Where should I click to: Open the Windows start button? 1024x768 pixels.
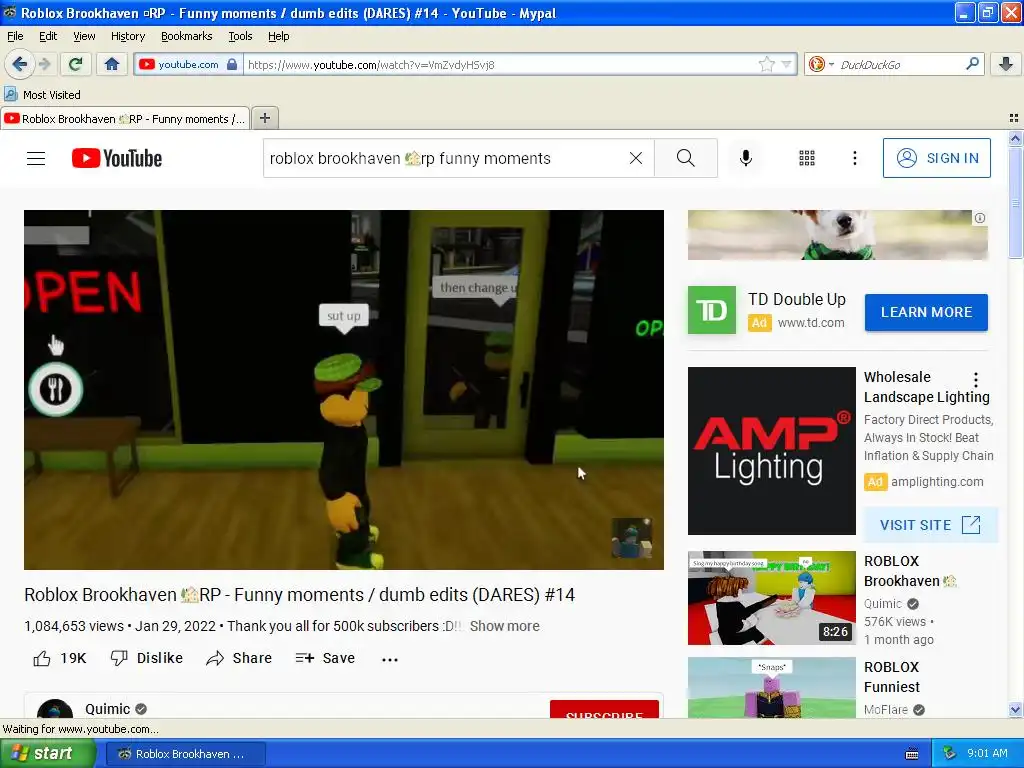click(x=47, y=753)
